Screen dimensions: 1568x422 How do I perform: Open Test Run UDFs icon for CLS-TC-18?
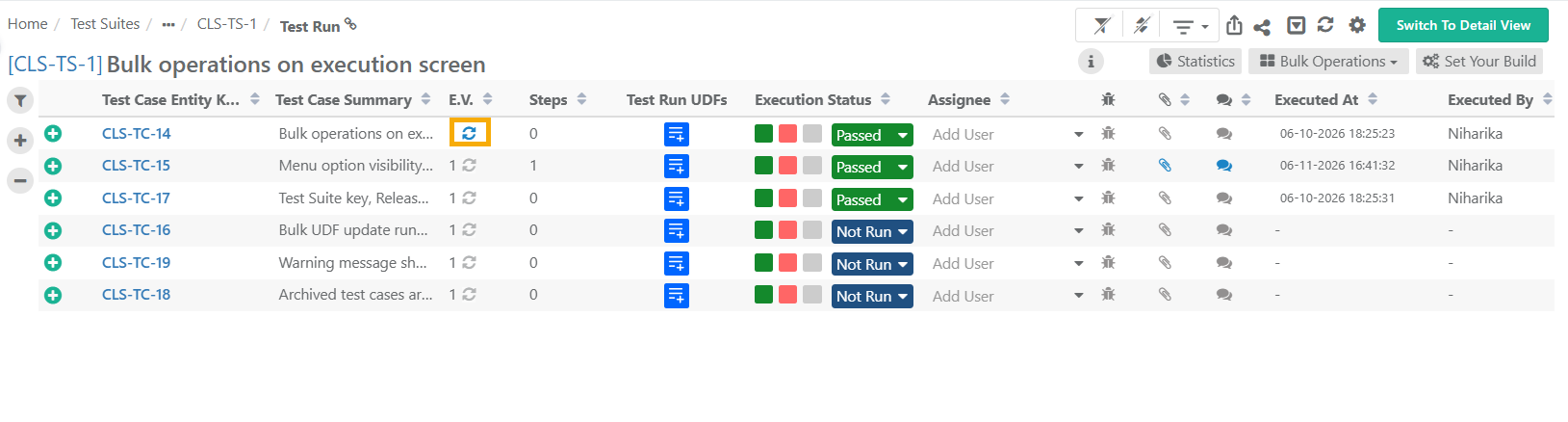pyautogui.click(x=677, y=295)
